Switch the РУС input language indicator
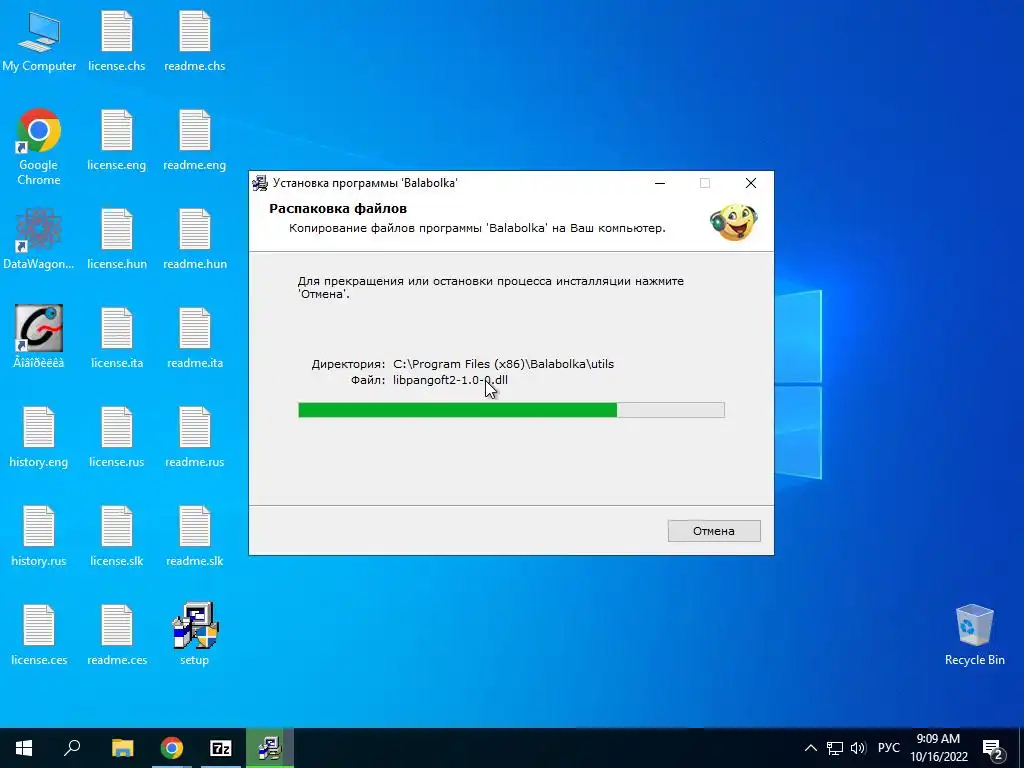 (888, 748)
